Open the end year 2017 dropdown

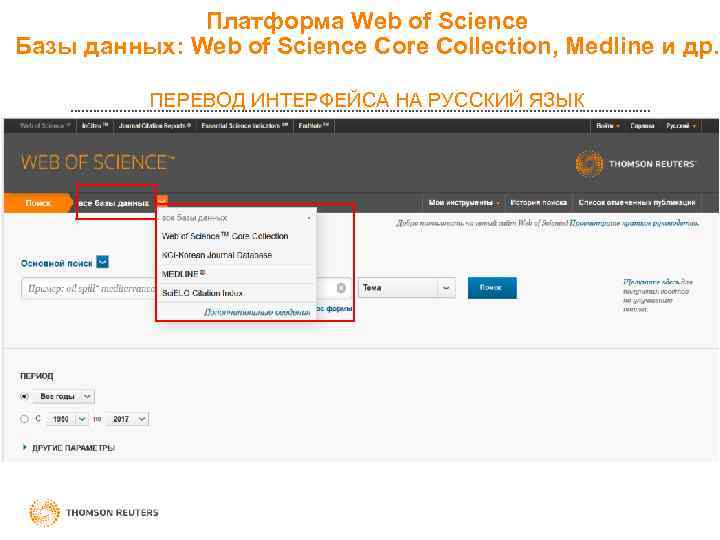(128, 419)
